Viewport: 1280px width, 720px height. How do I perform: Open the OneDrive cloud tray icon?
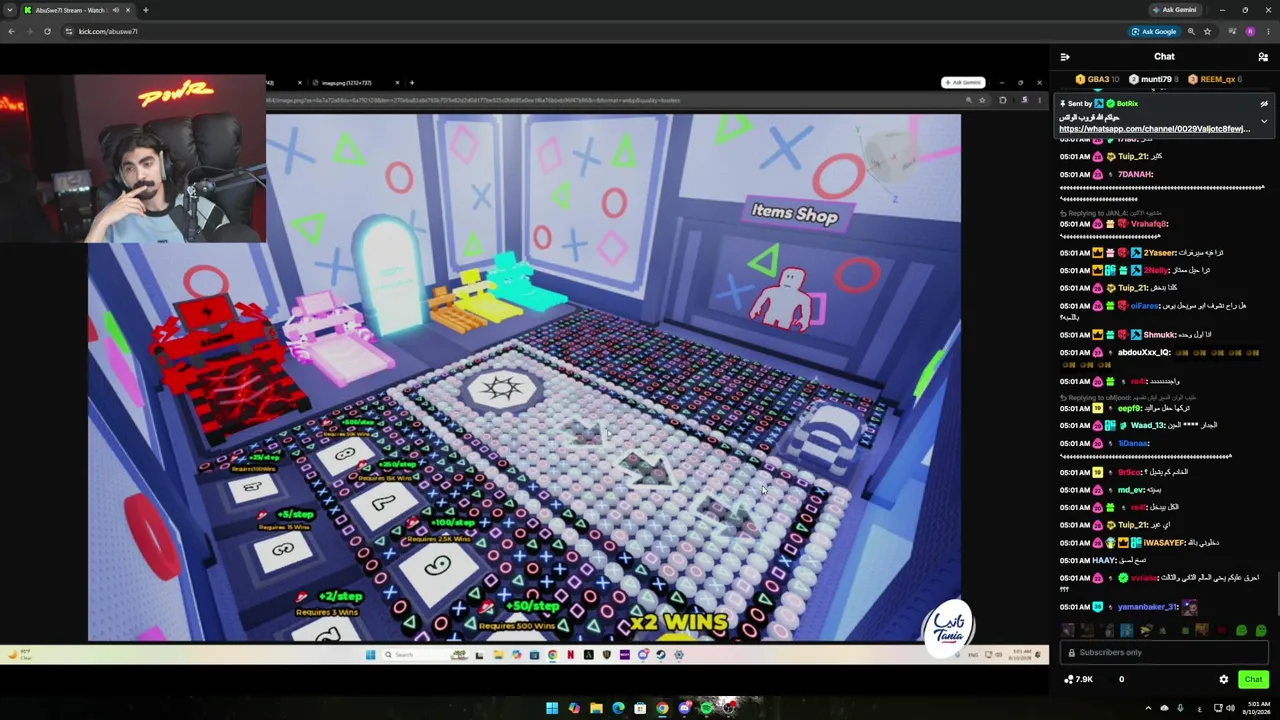(1164, 708)
